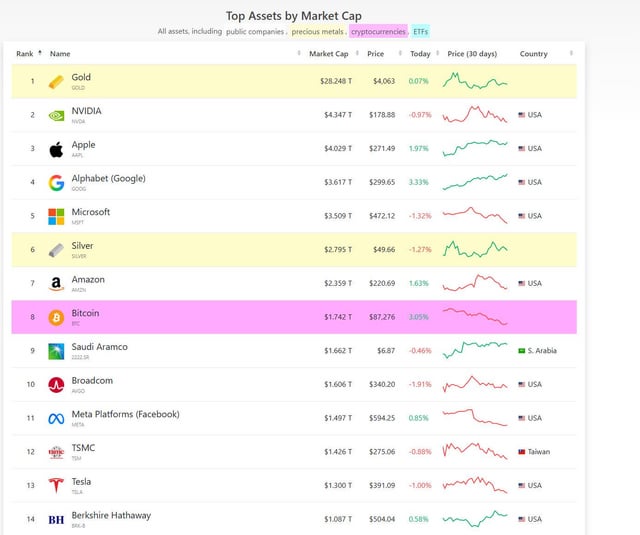640x535 pixels.
Task: Click the Amazon logo icon
Action: [56, 284]
